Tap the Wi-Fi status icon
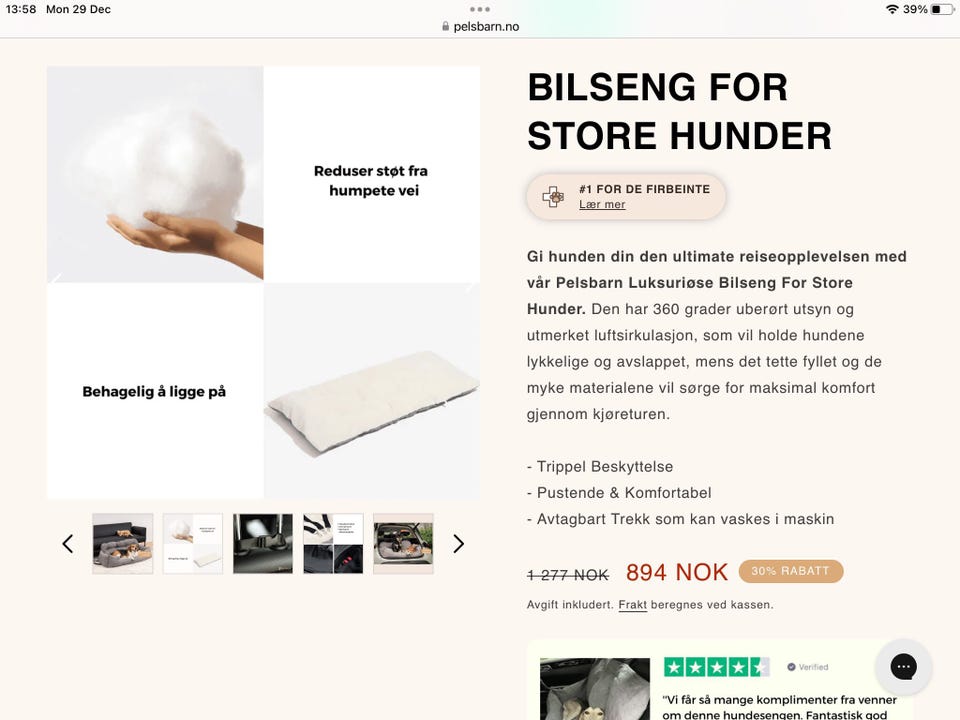The image size is (960, 720). (x=892, y=9)
